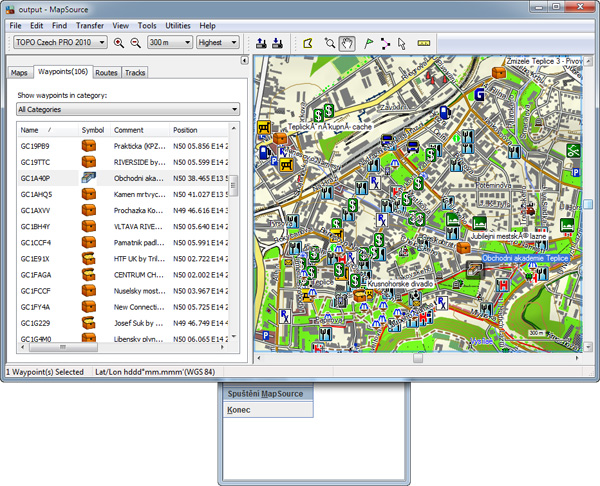Click the Konec item
The width and height of the screenshot is (600, 486).
pos(239,410)
